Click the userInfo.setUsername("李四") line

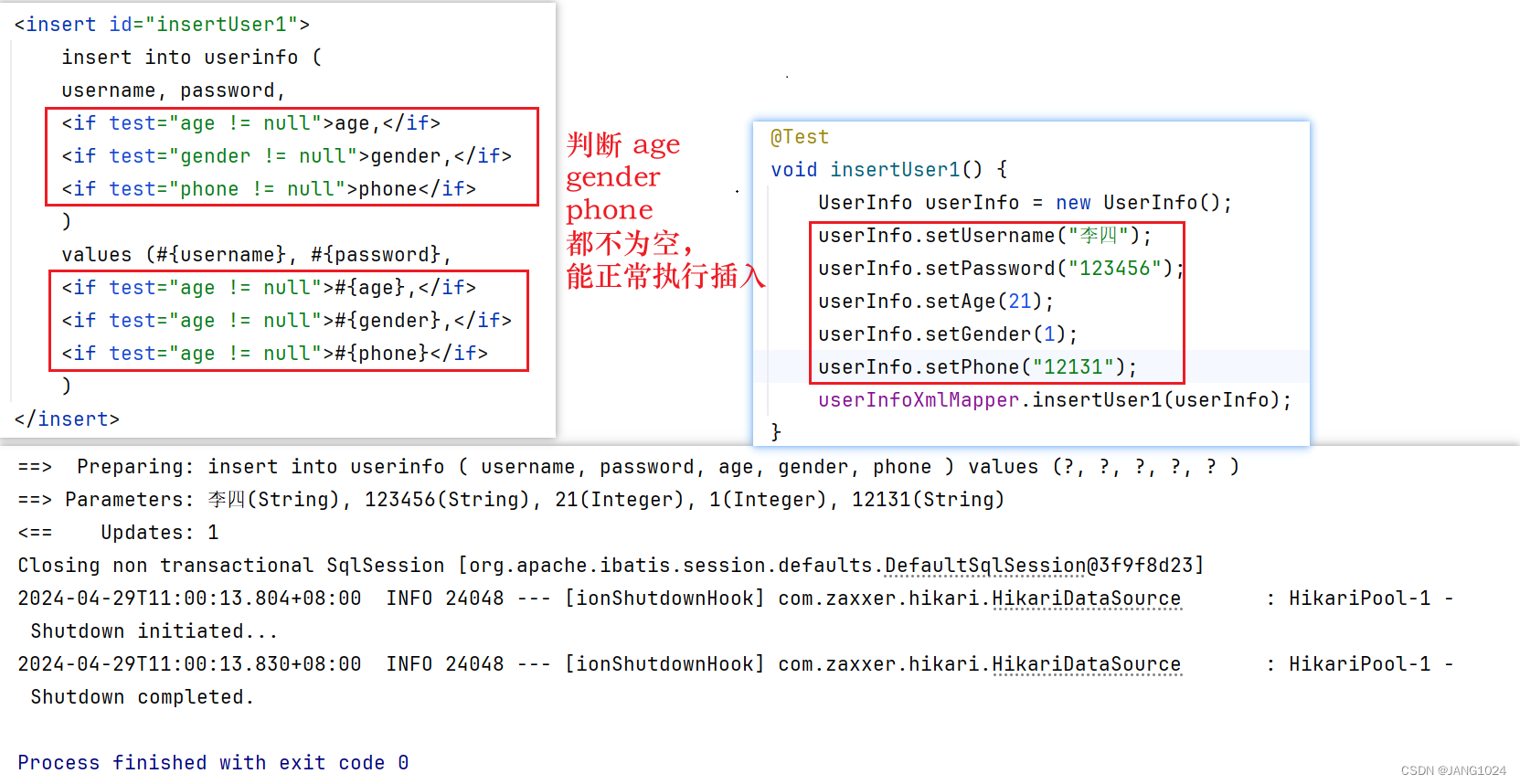pos(985,236)
